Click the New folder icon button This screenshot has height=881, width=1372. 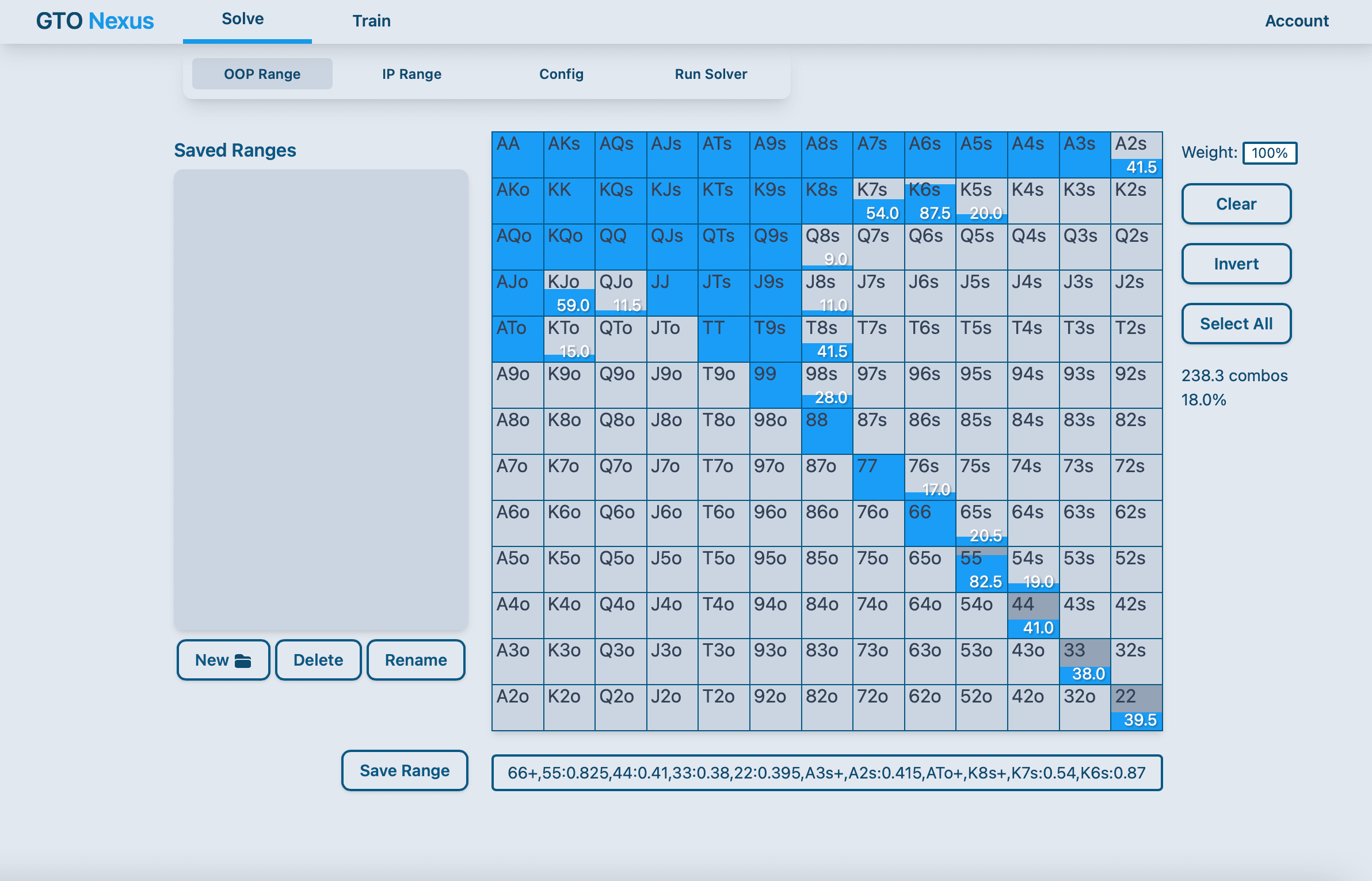[x=223, y=660]
